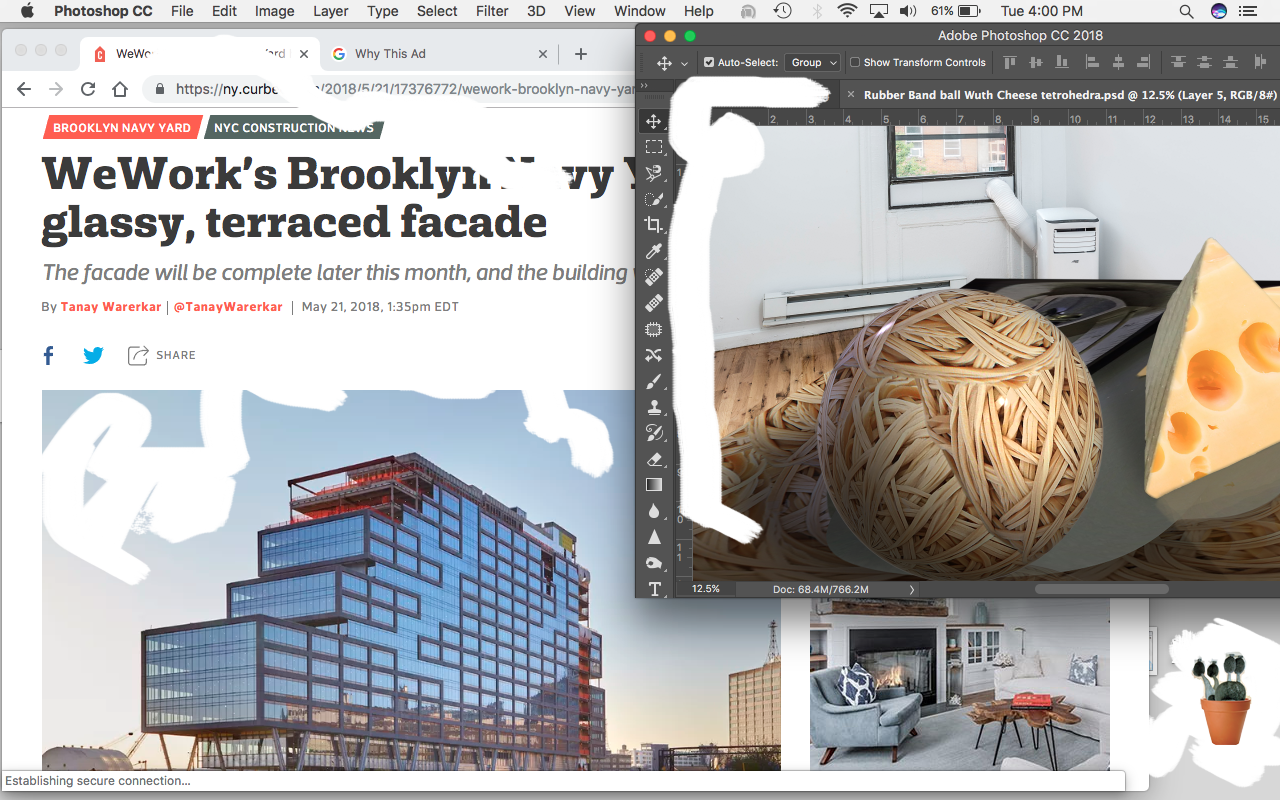
Task: Select the Eyedropper tool
Action: tap(653, 251)
